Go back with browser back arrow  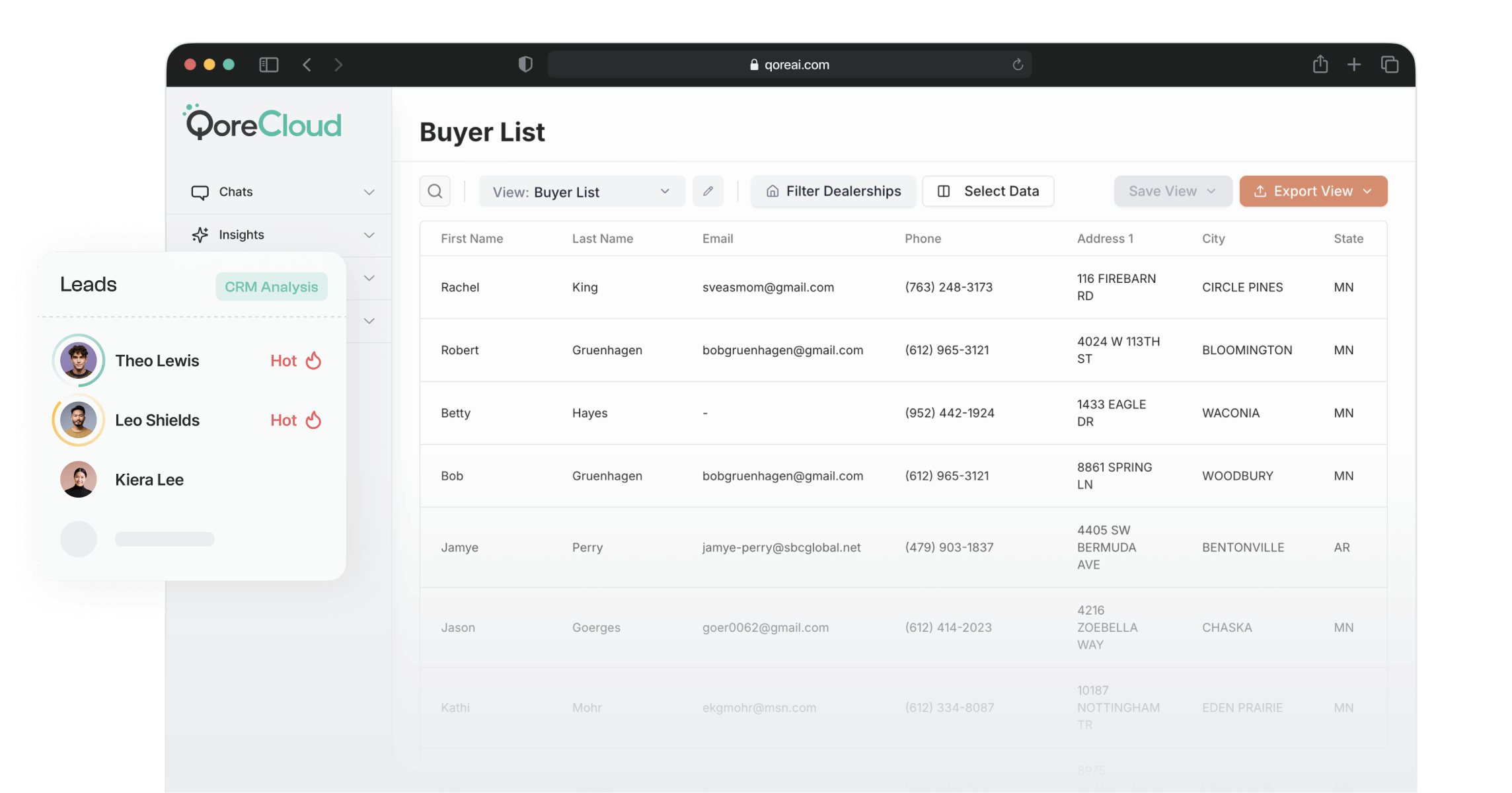(307, 65)
